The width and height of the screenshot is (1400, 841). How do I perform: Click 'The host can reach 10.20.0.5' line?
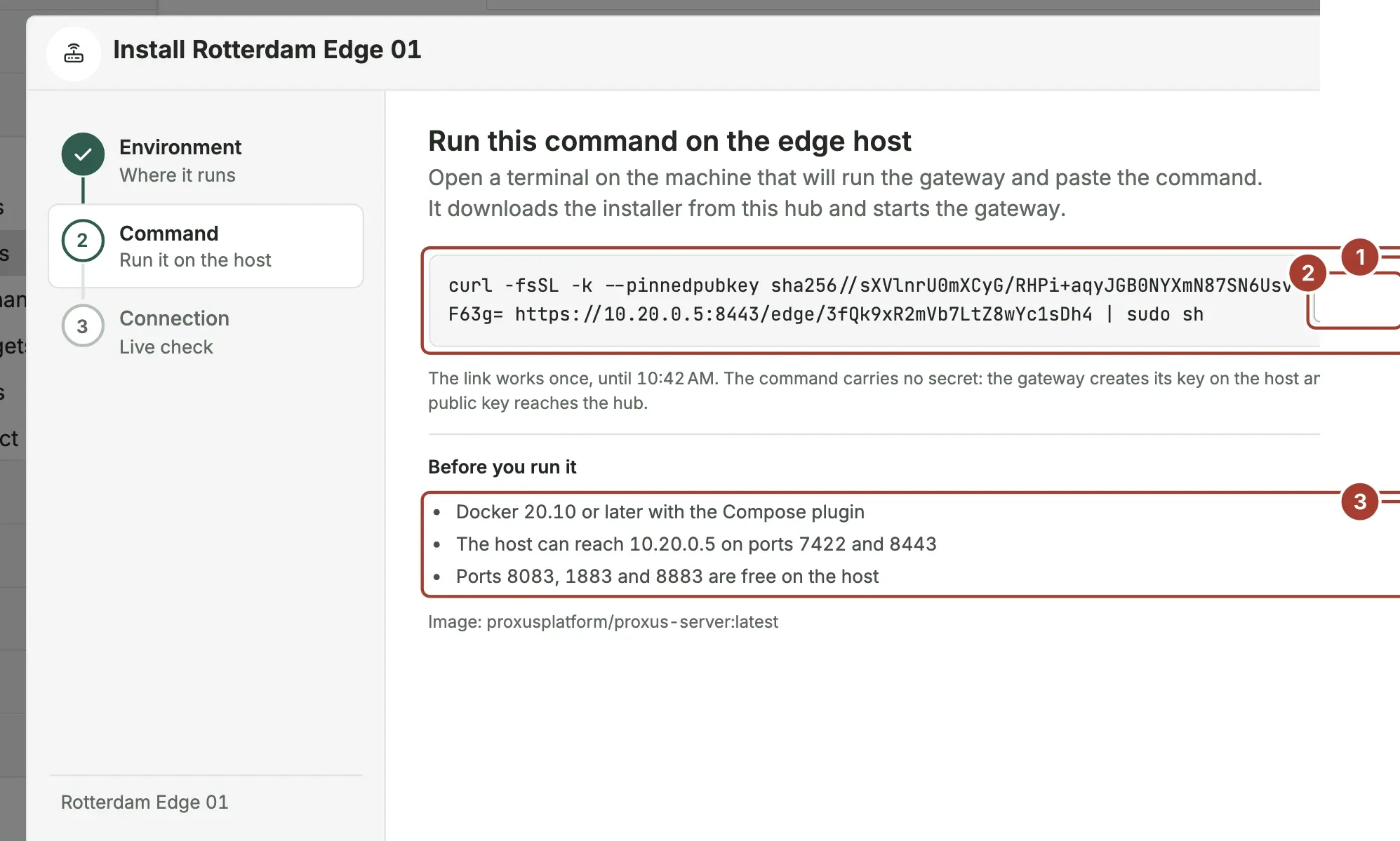click(x=696, y=544)
